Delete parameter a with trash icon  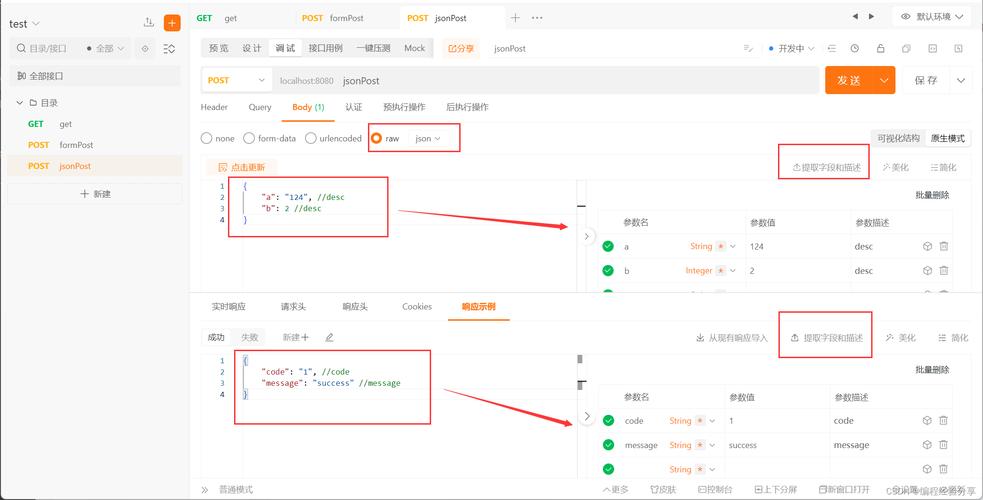click(x=944, y=246)
